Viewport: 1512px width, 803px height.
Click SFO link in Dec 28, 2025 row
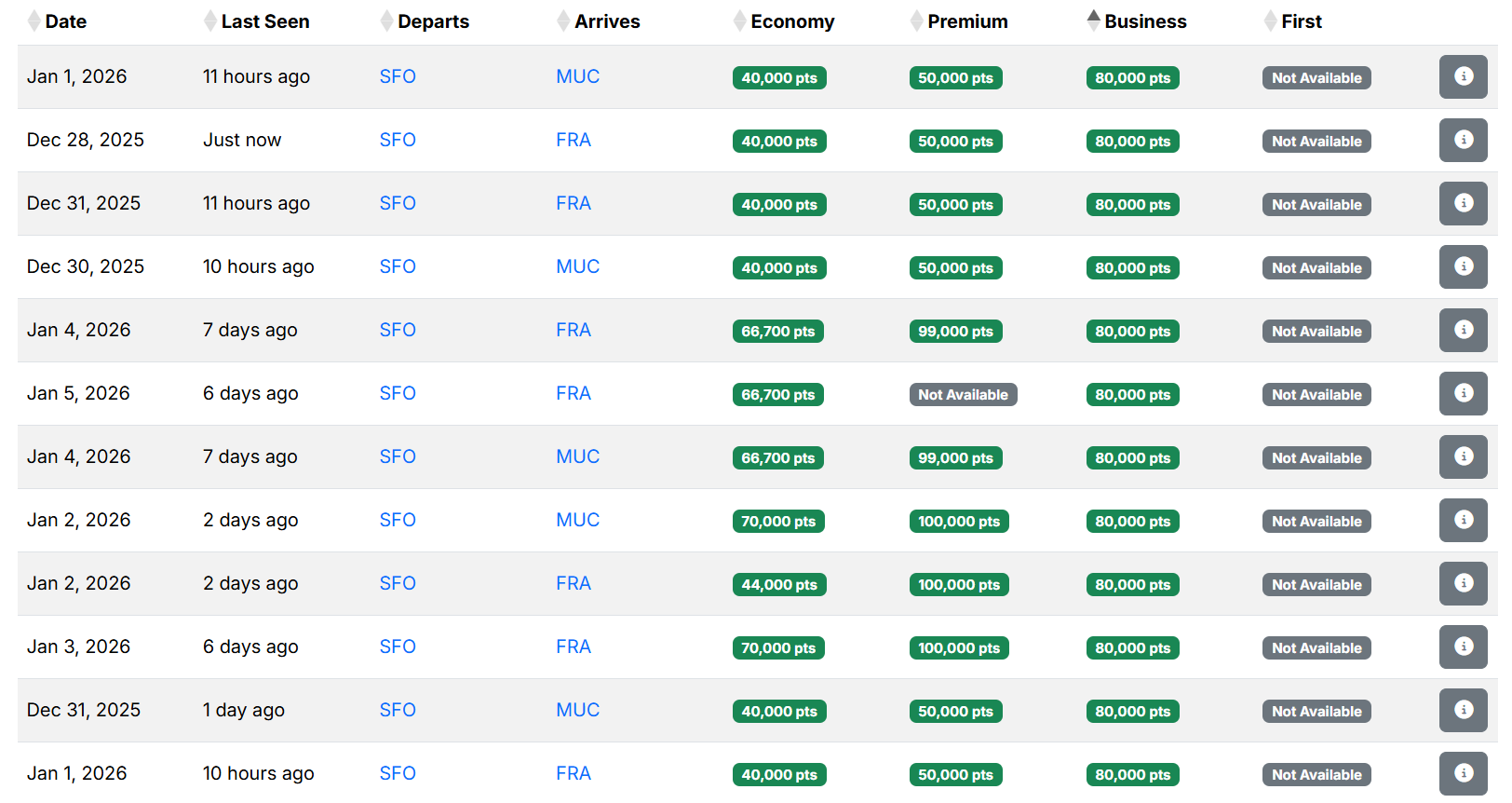coord(398,140)
